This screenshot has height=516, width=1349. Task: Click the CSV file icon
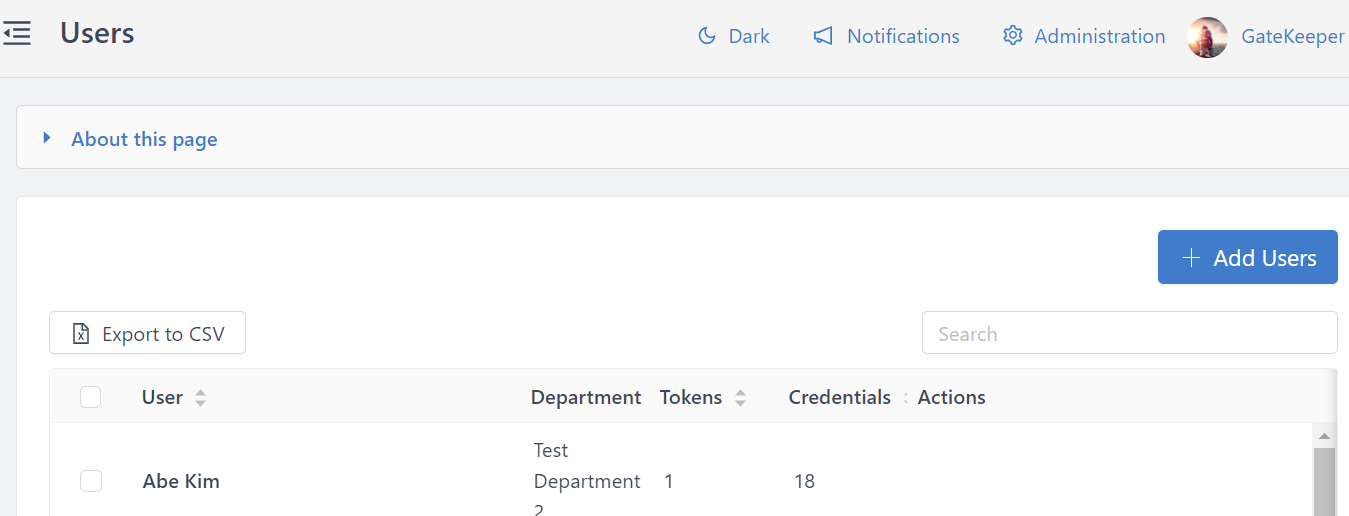coord(82,334)
